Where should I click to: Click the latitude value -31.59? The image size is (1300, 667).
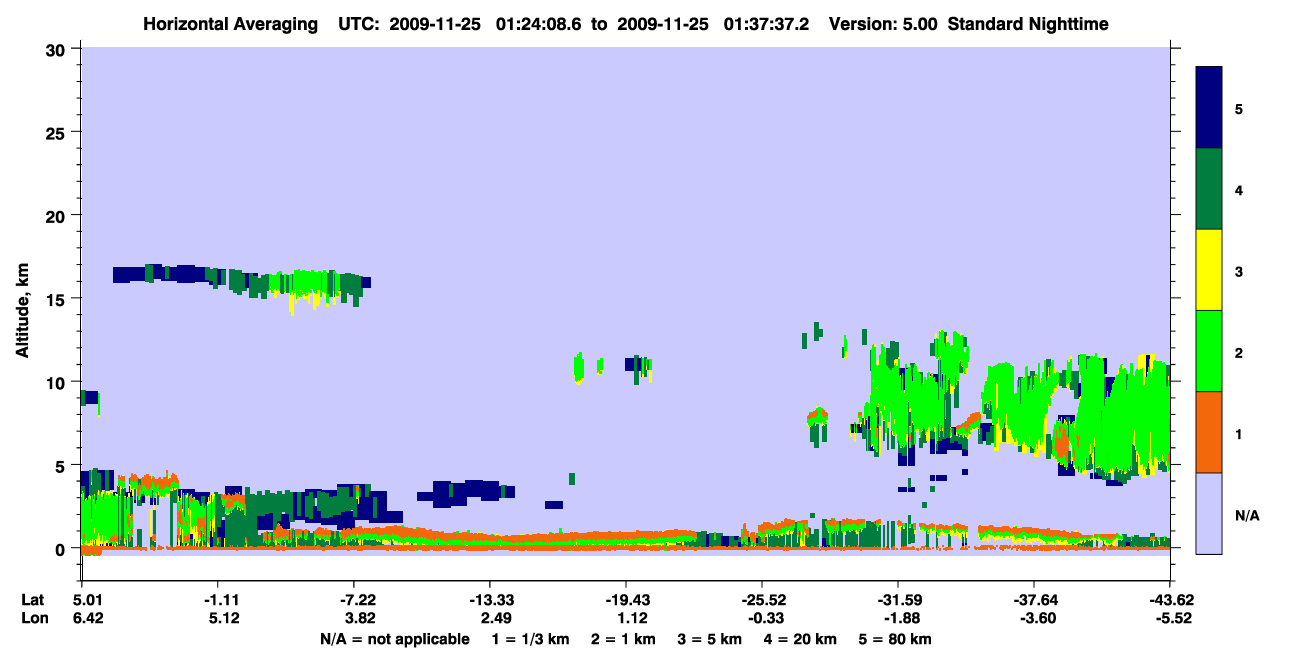coord(898,600)
